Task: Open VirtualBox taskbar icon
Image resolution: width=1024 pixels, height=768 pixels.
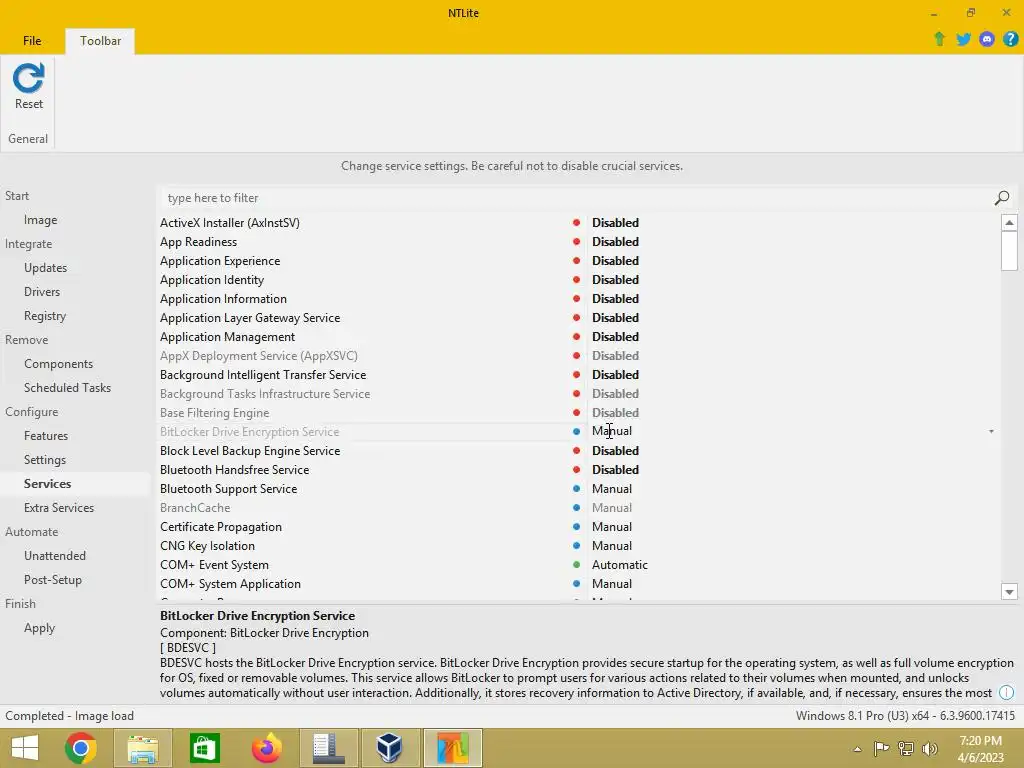Action: tap(390, 748)
